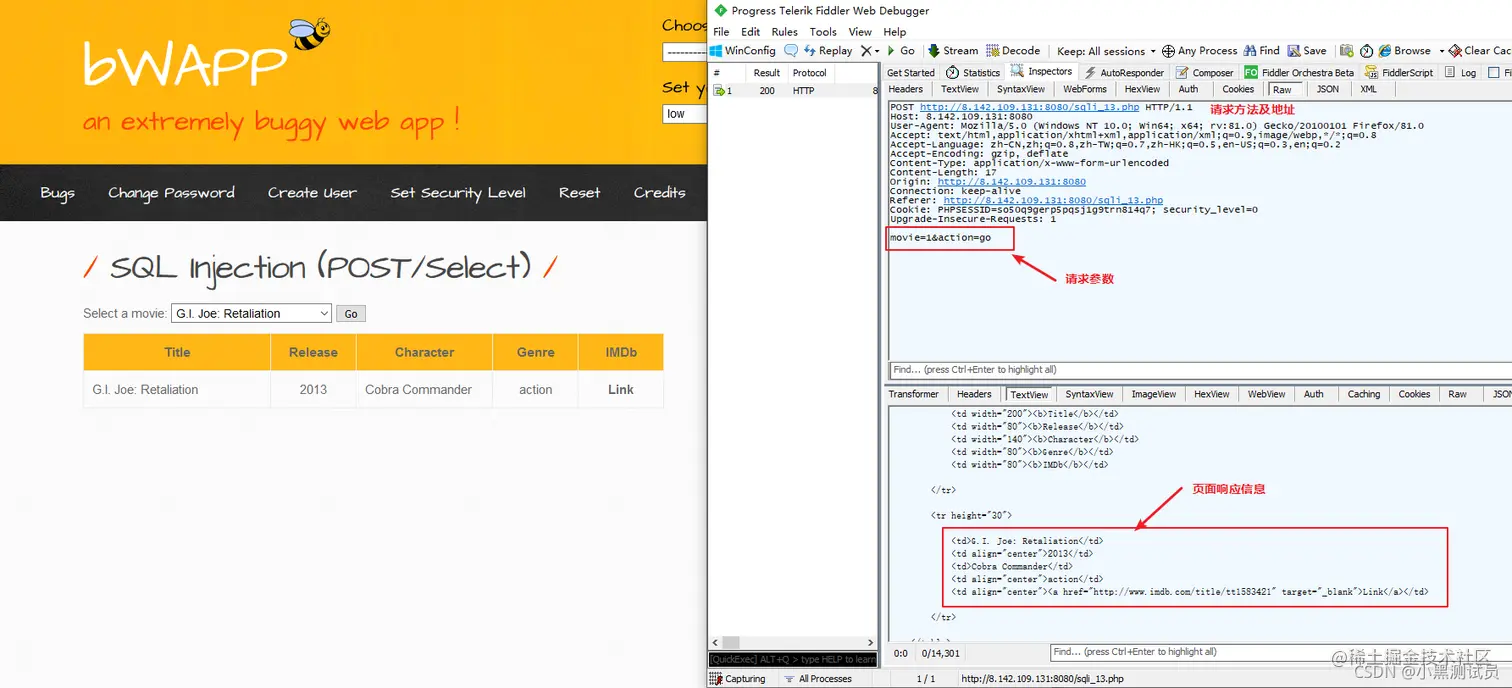Screen dimensions: 1512x688
Task: Click the Referer header URL link
Action: [x=1053, y=200]
